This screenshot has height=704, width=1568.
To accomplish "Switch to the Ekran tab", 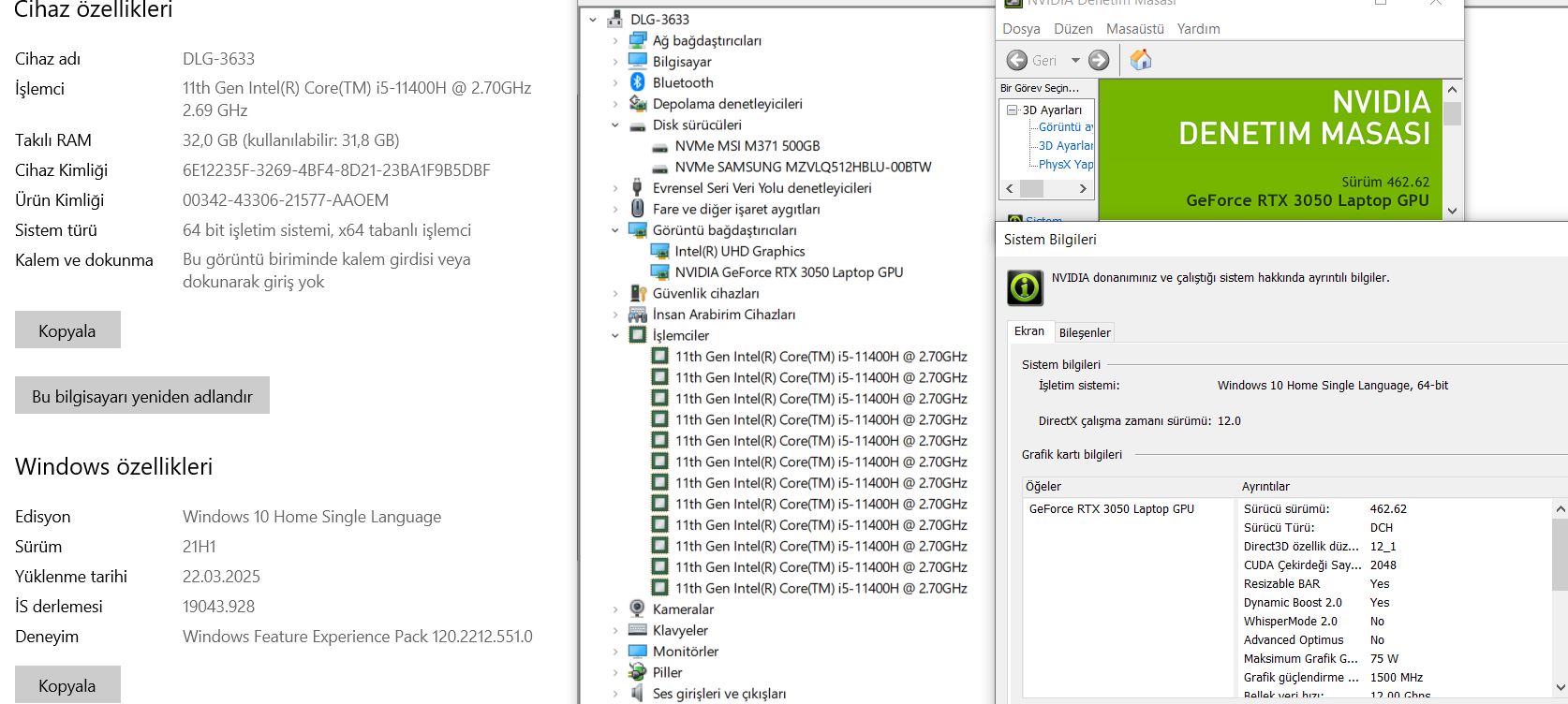I will coord(1029,331).
